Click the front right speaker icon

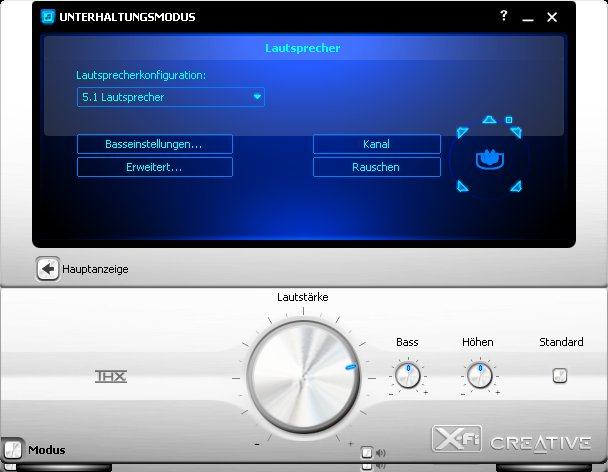(x=516, y=132)
